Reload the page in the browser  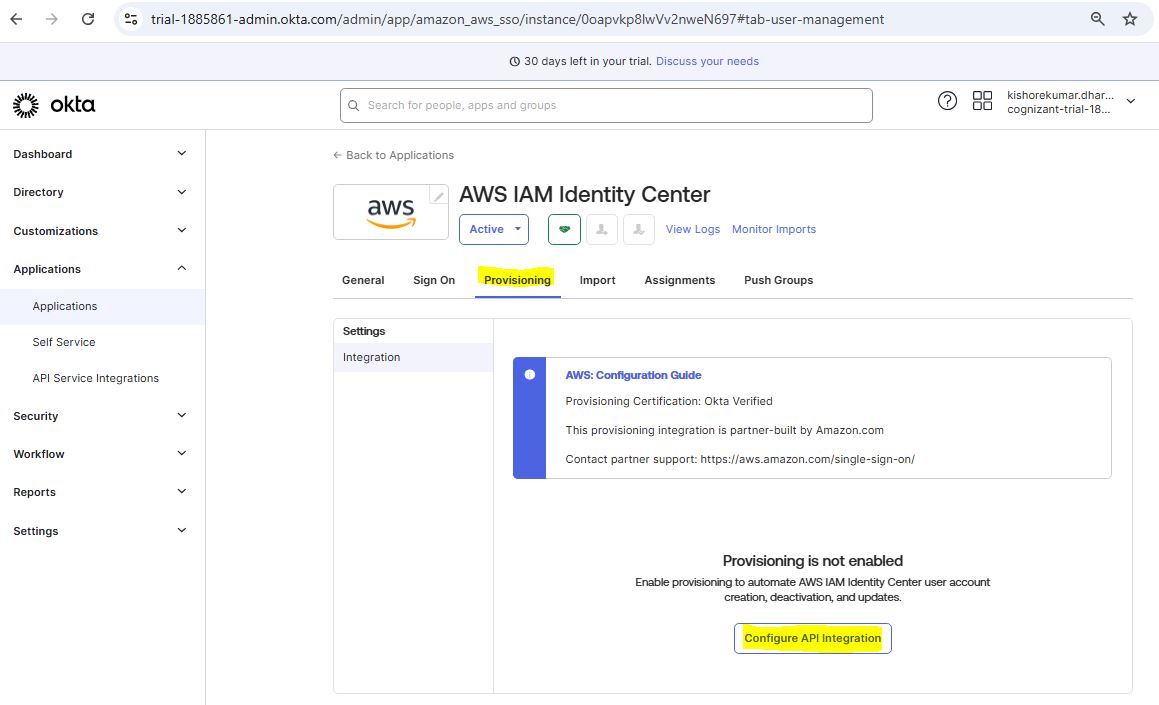[x=88, y=19]
